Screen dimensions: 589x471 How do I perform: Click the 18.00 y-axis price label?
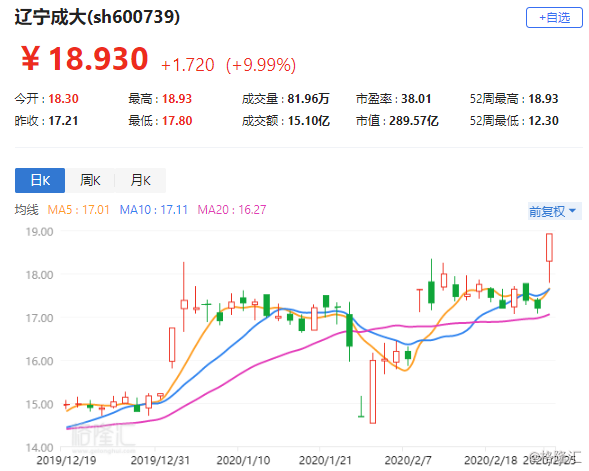tap(39, 275)
